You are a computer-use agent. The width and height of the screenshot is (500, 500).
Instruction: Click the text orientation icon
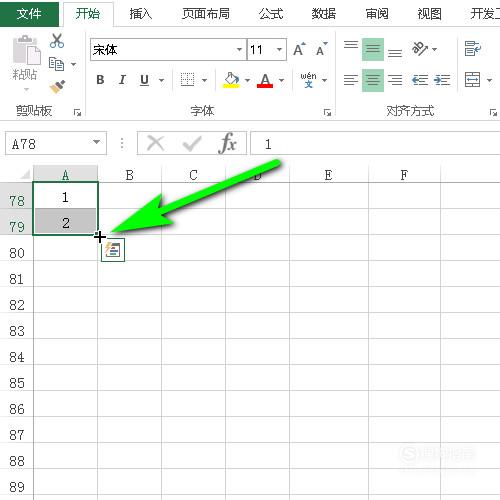click(x=420, y=49)
